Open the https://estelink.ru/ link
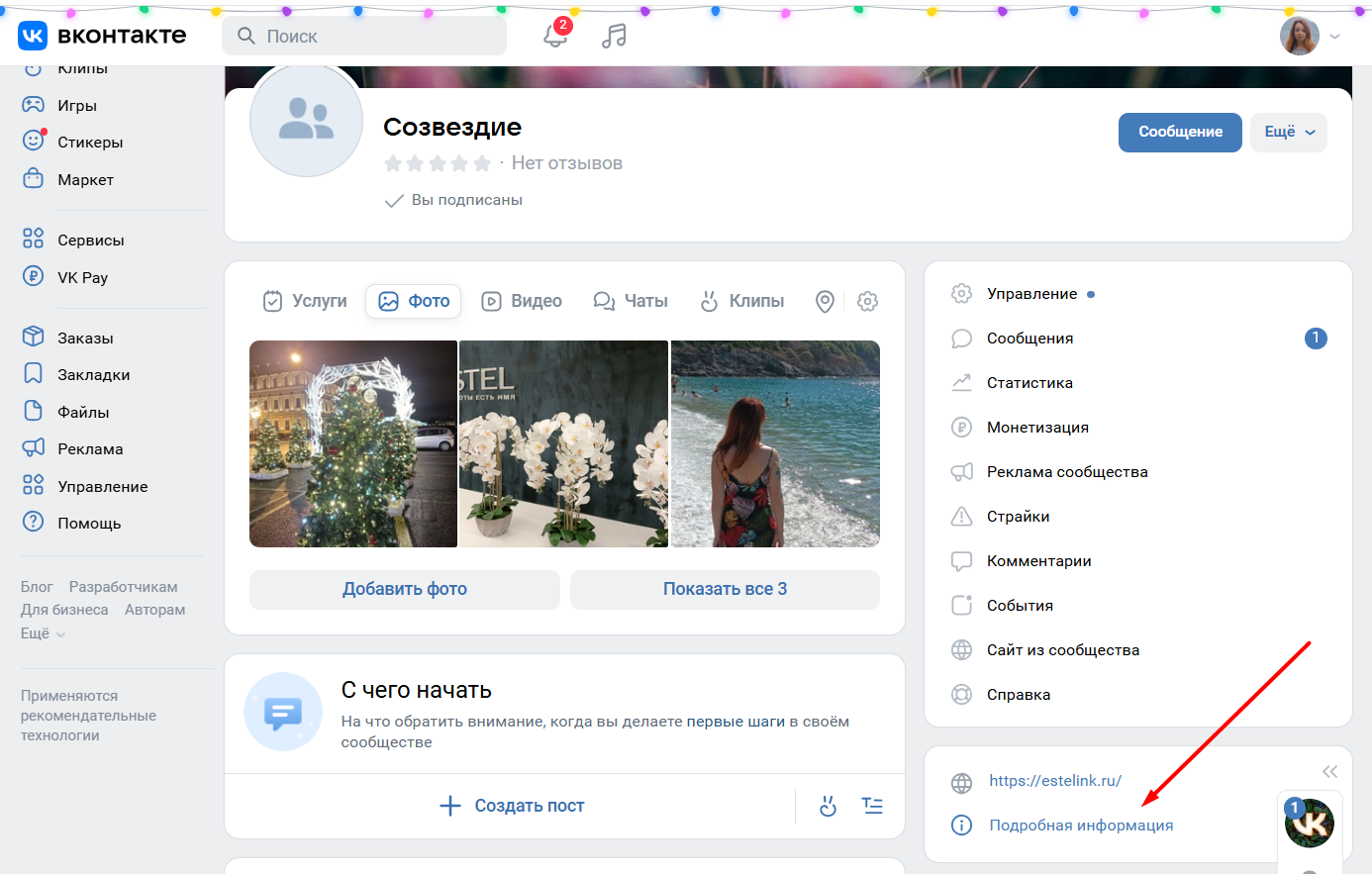This screenshot has height=874, width=1372. point(1055,781)
